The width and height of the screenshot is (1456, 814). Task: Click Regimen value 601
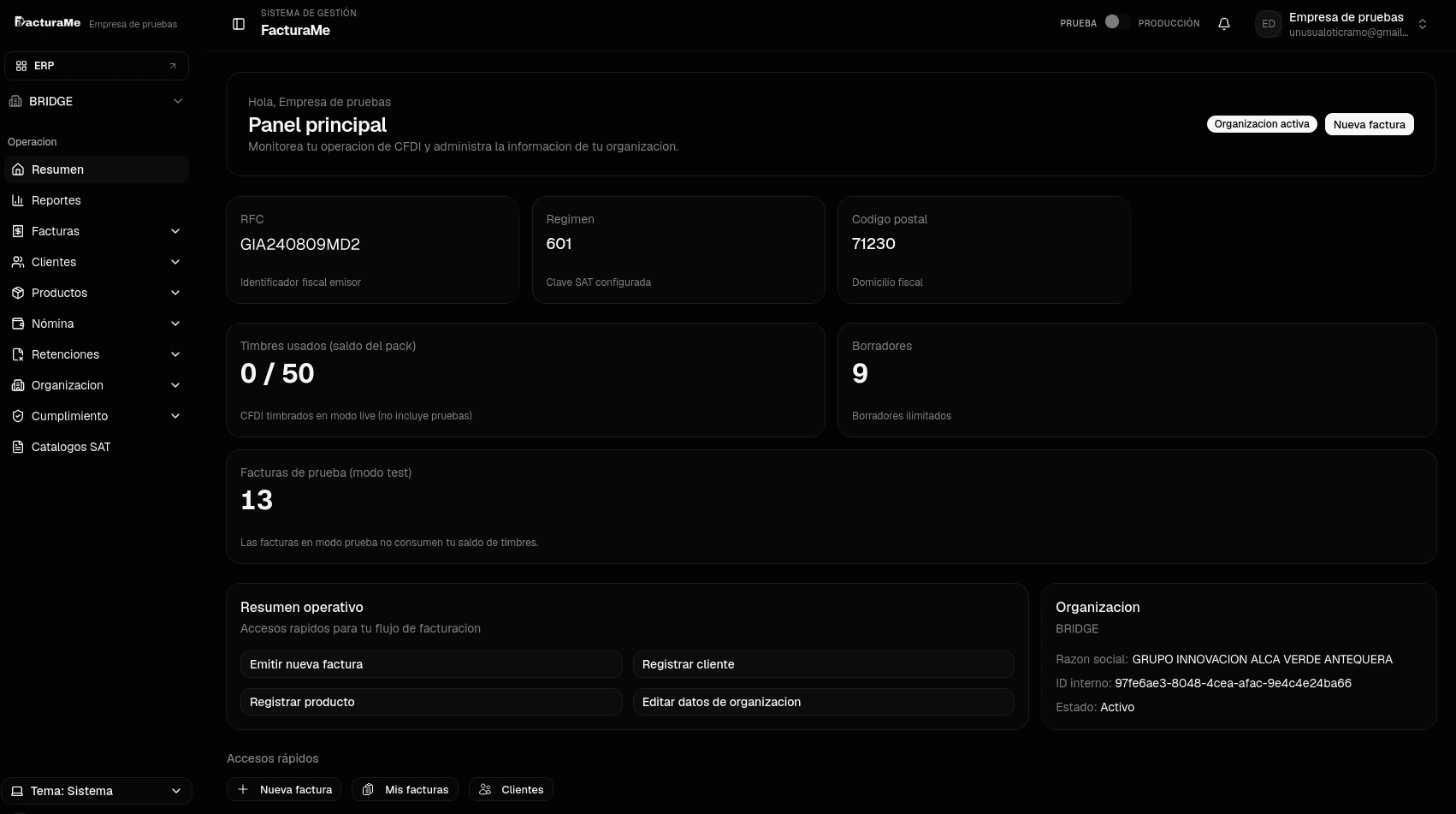coord(559,244)
